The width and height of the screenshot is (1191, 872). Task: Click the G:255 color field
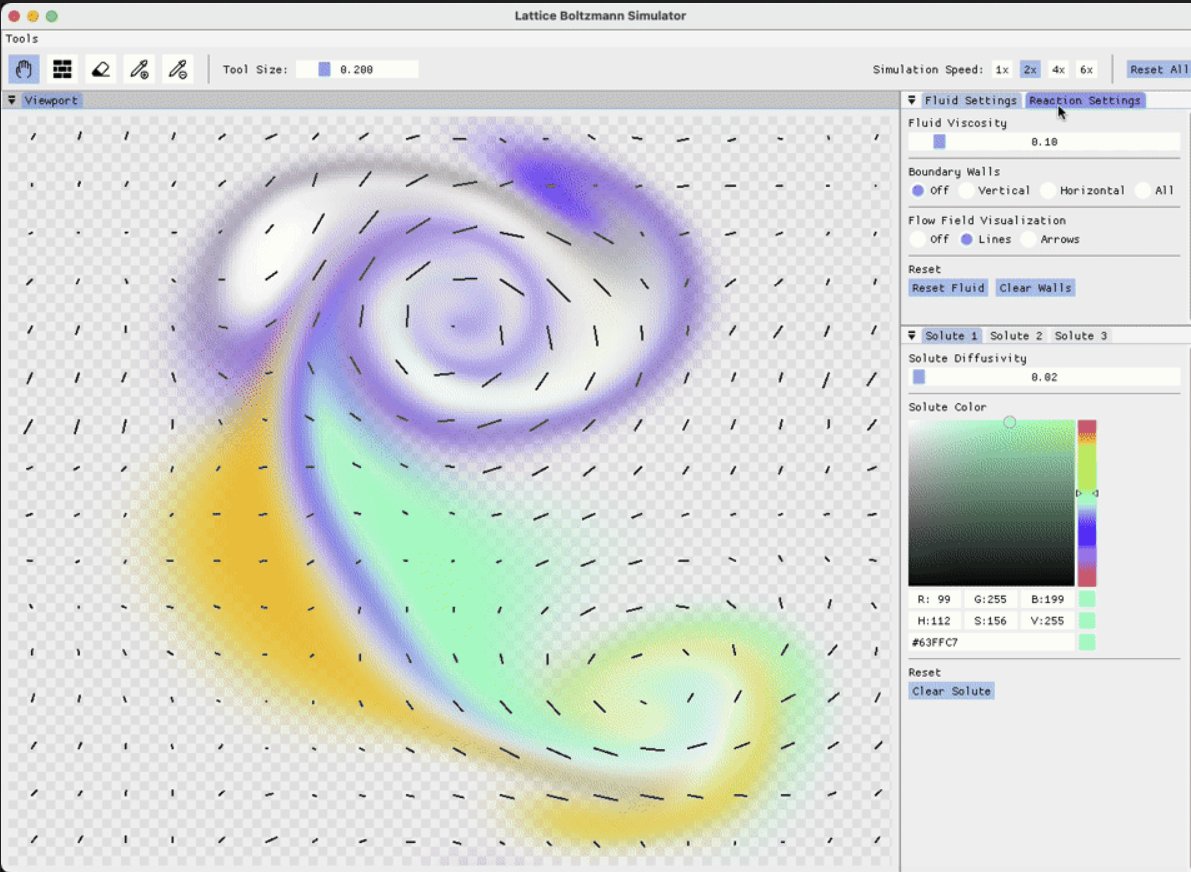coord(990,599)
